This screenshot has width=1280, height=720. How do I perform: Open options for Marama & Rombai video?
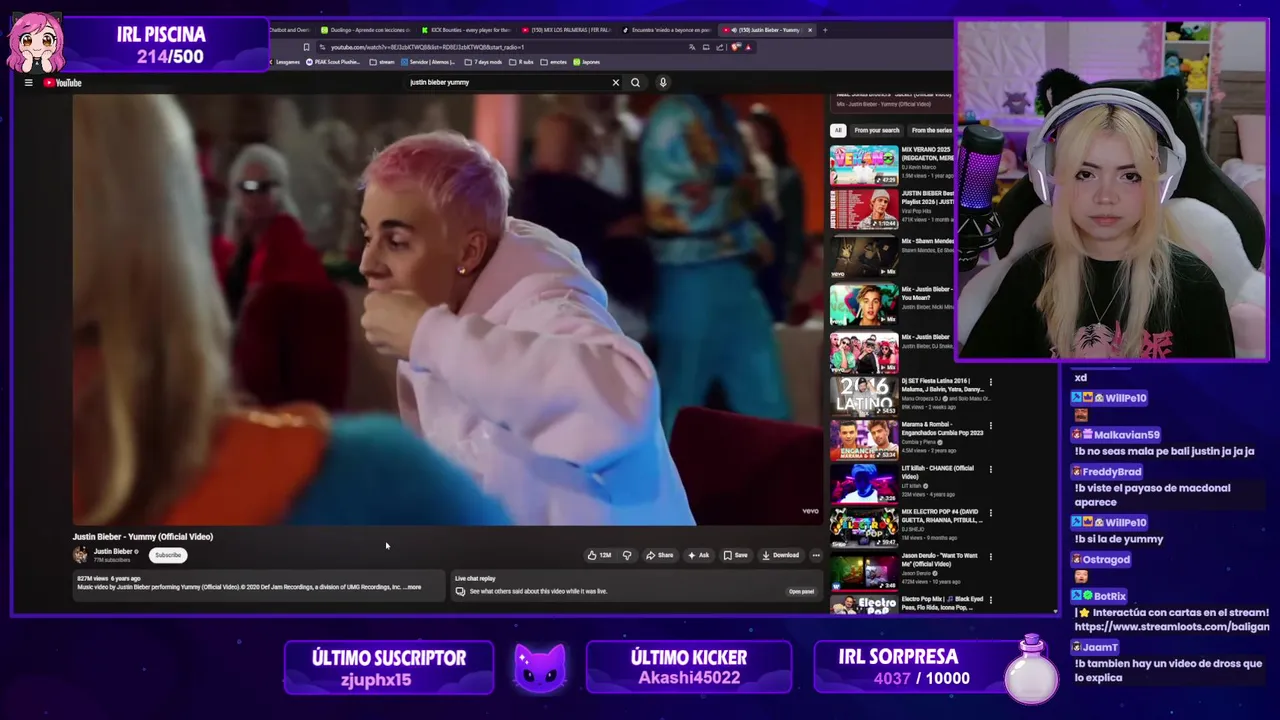(991, 426)
